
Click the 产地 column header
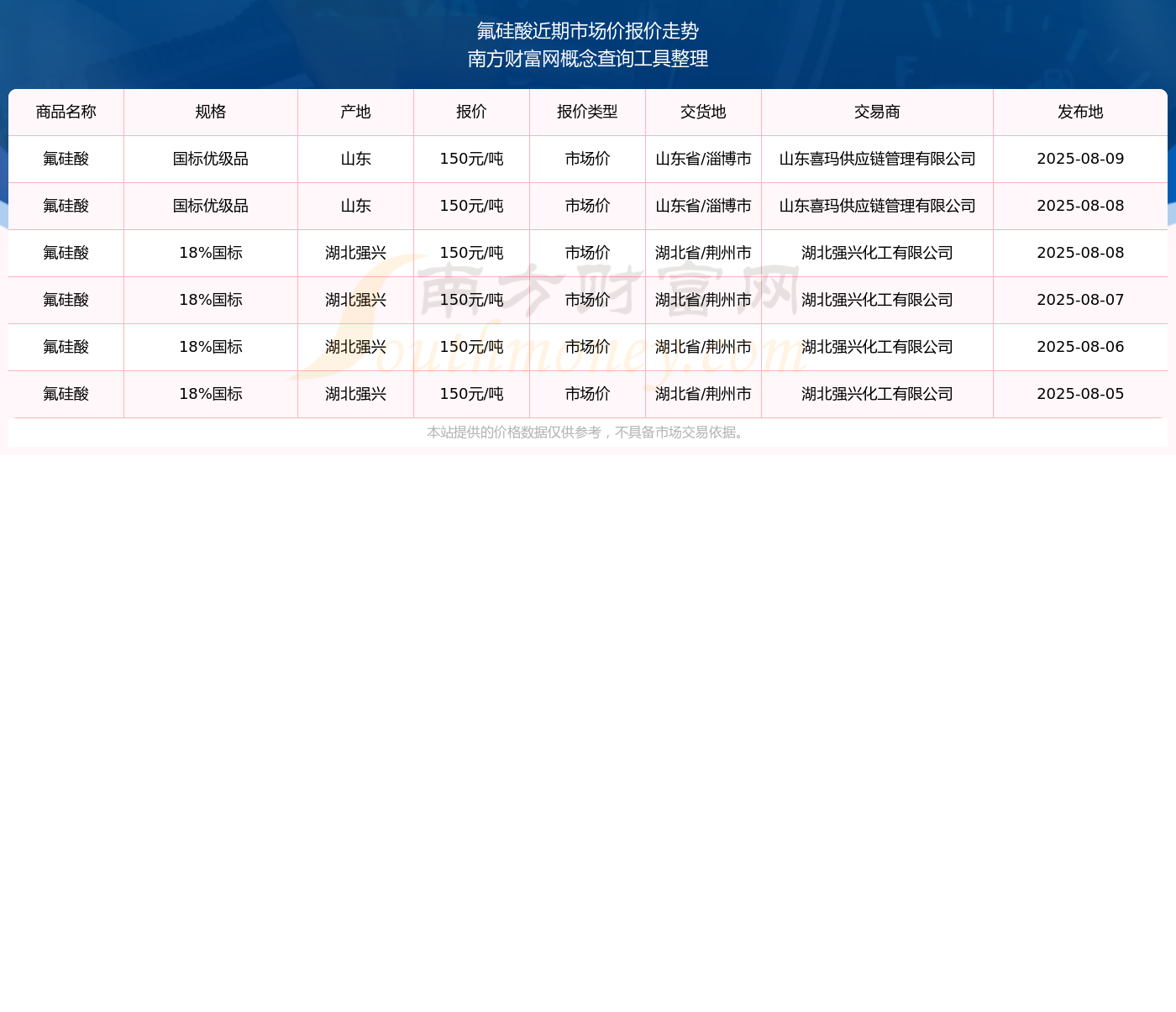[x=356, y=112]
